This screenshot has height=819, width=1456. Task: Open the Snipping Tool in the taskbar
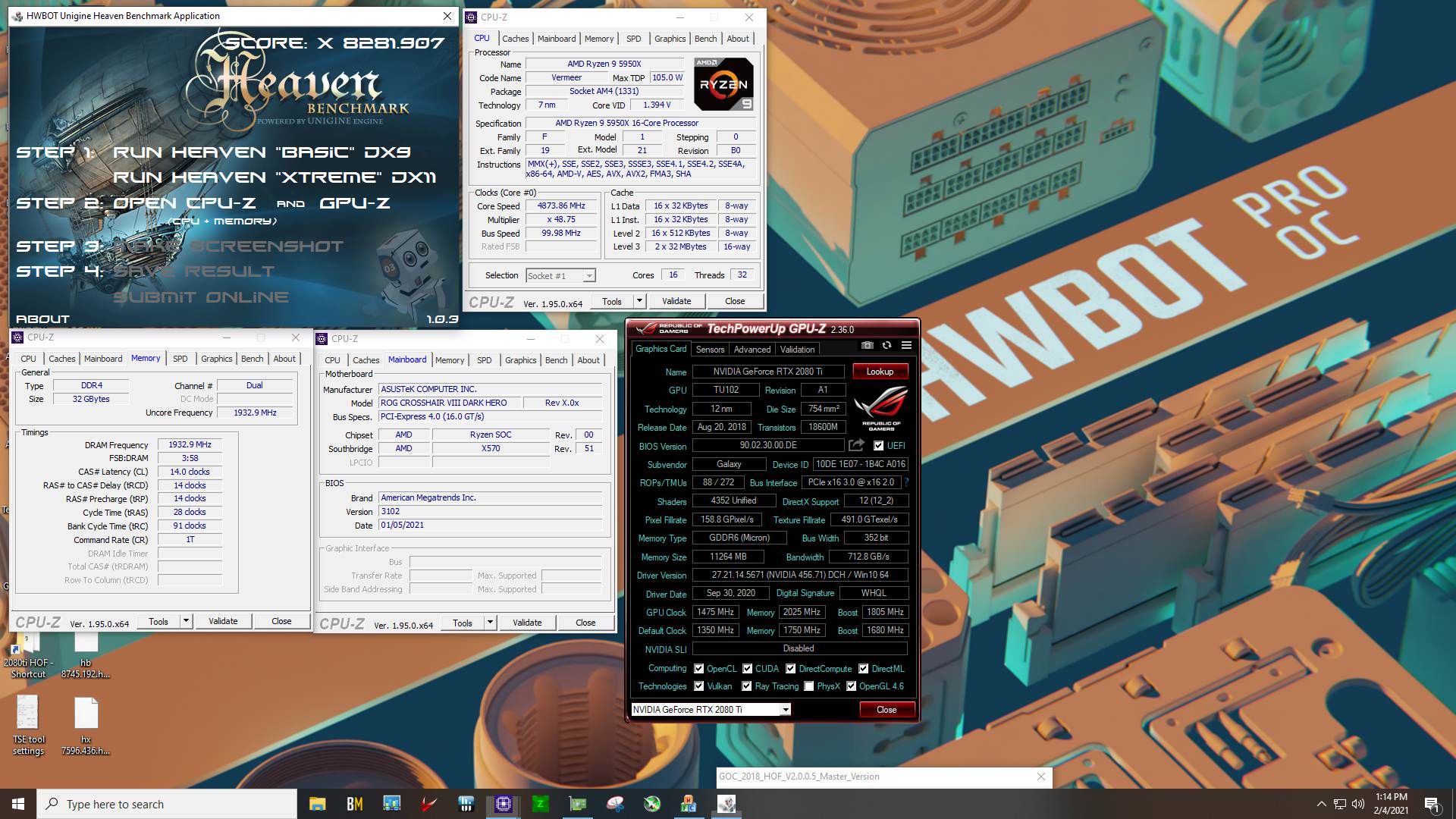[615, 804]
